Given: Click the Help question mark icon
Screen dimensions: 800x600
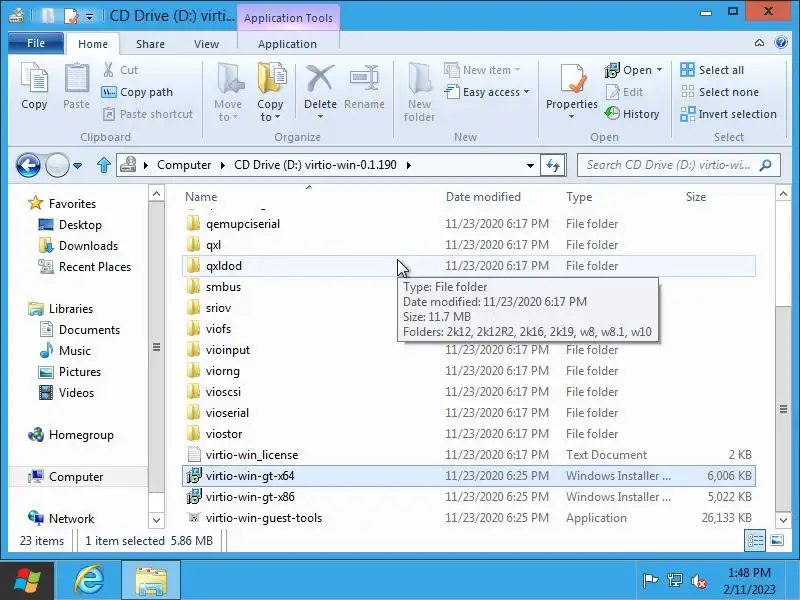Looking at the screenshot, I should pyautogui.click(x=781, y=42).
